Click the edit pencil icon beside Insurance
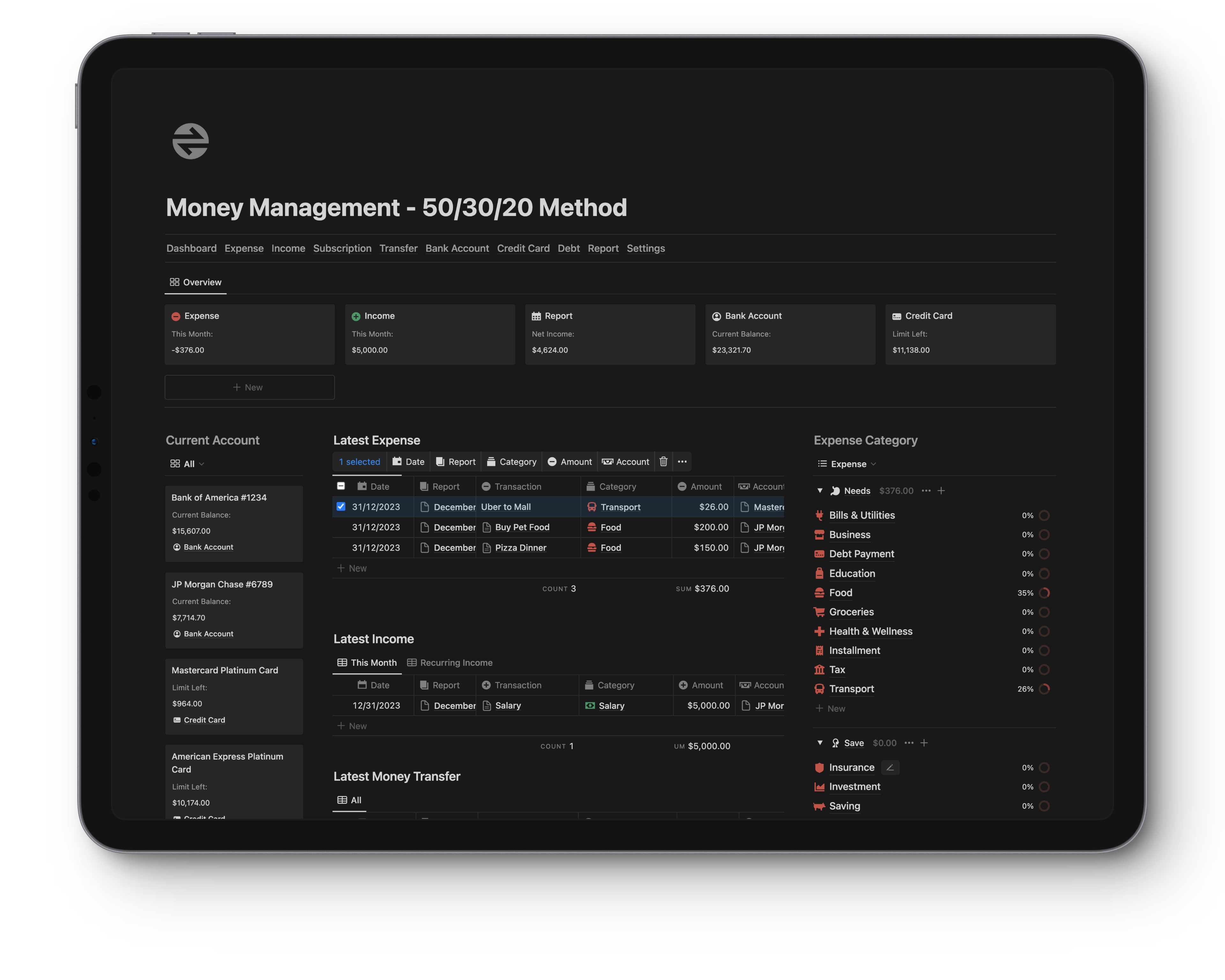Image resolution: width=1225 pixels, height=980 pixels. tap(890, 768)
